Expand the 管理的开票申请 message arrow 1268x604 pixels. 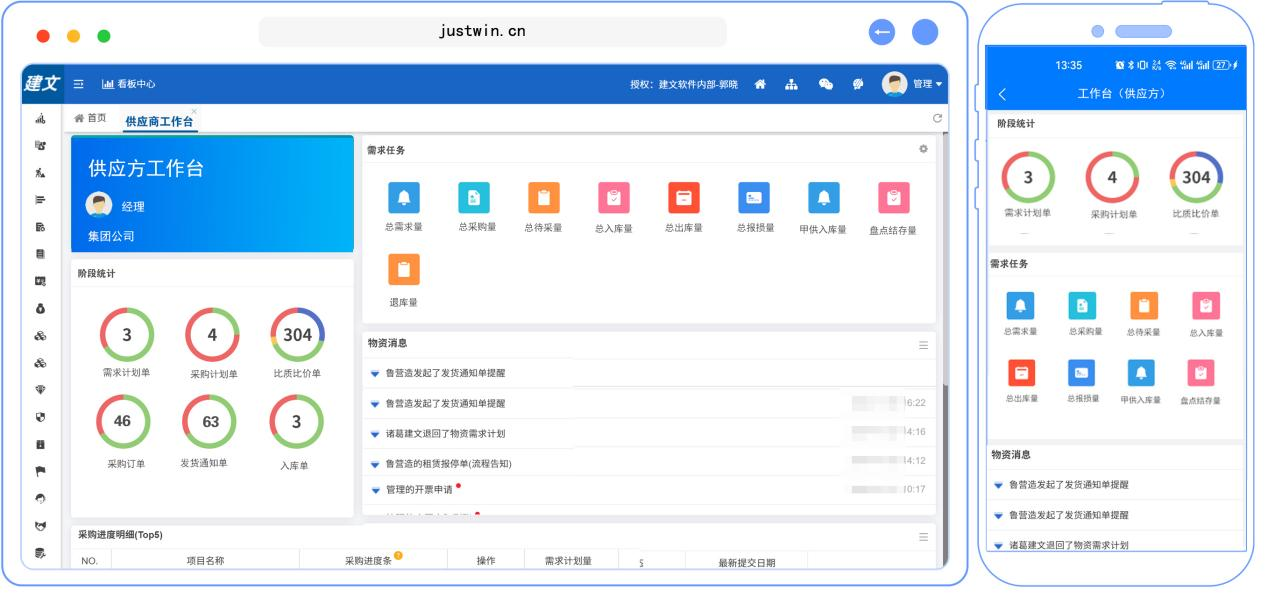(375, 490)
